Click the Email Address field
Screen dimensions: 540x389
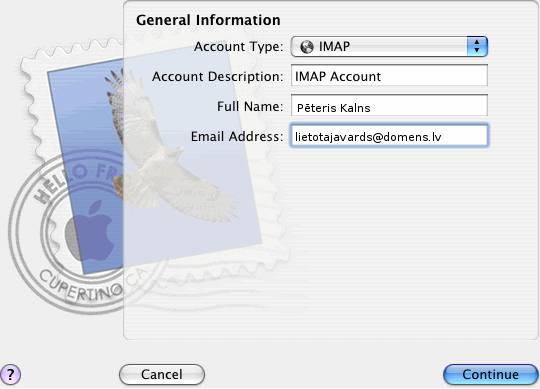tap(389, 136)
